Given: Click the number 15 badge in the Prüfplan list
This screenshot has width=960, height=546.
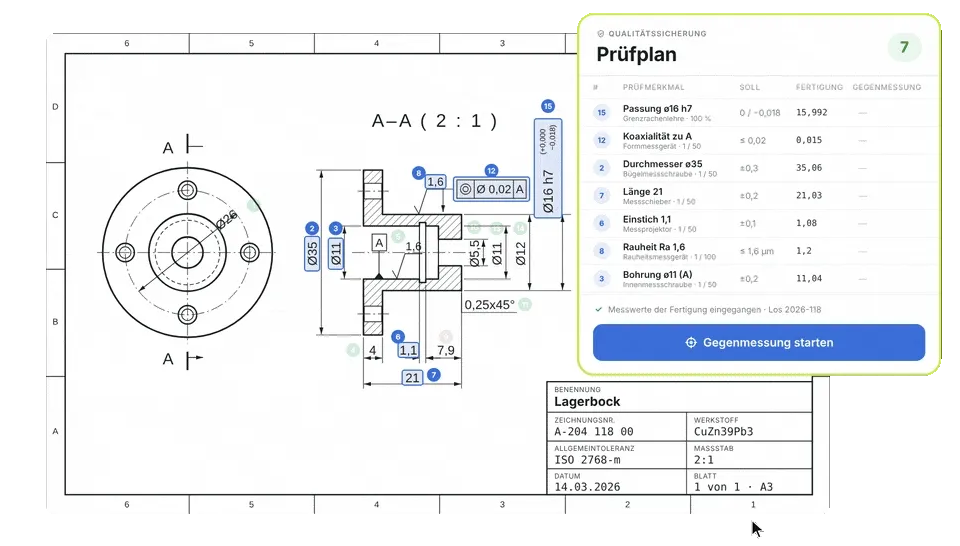Looking at the screenshot, I should tap(602, 113).
